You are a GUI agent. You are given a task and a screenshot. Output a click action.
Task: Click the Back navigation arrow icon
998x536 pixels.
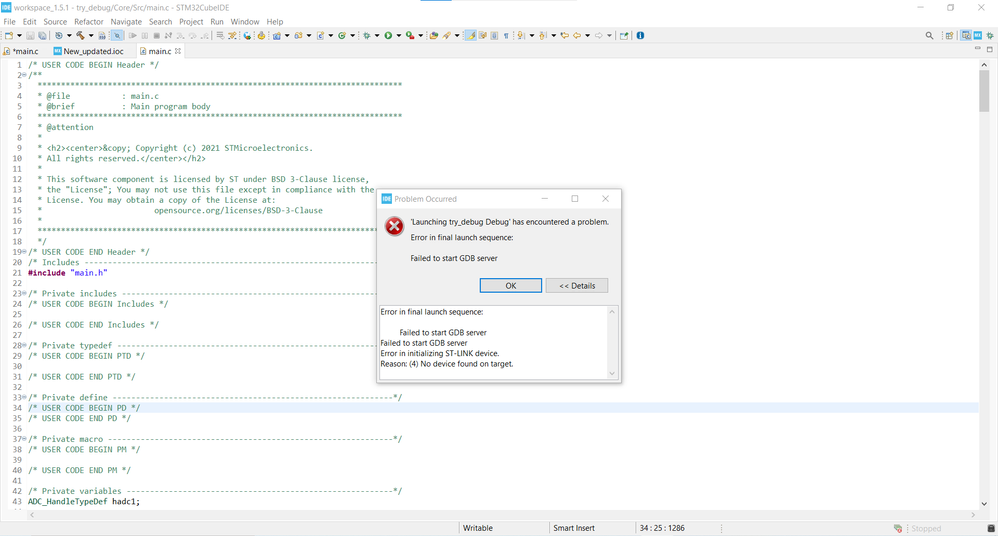click(577, 36)
